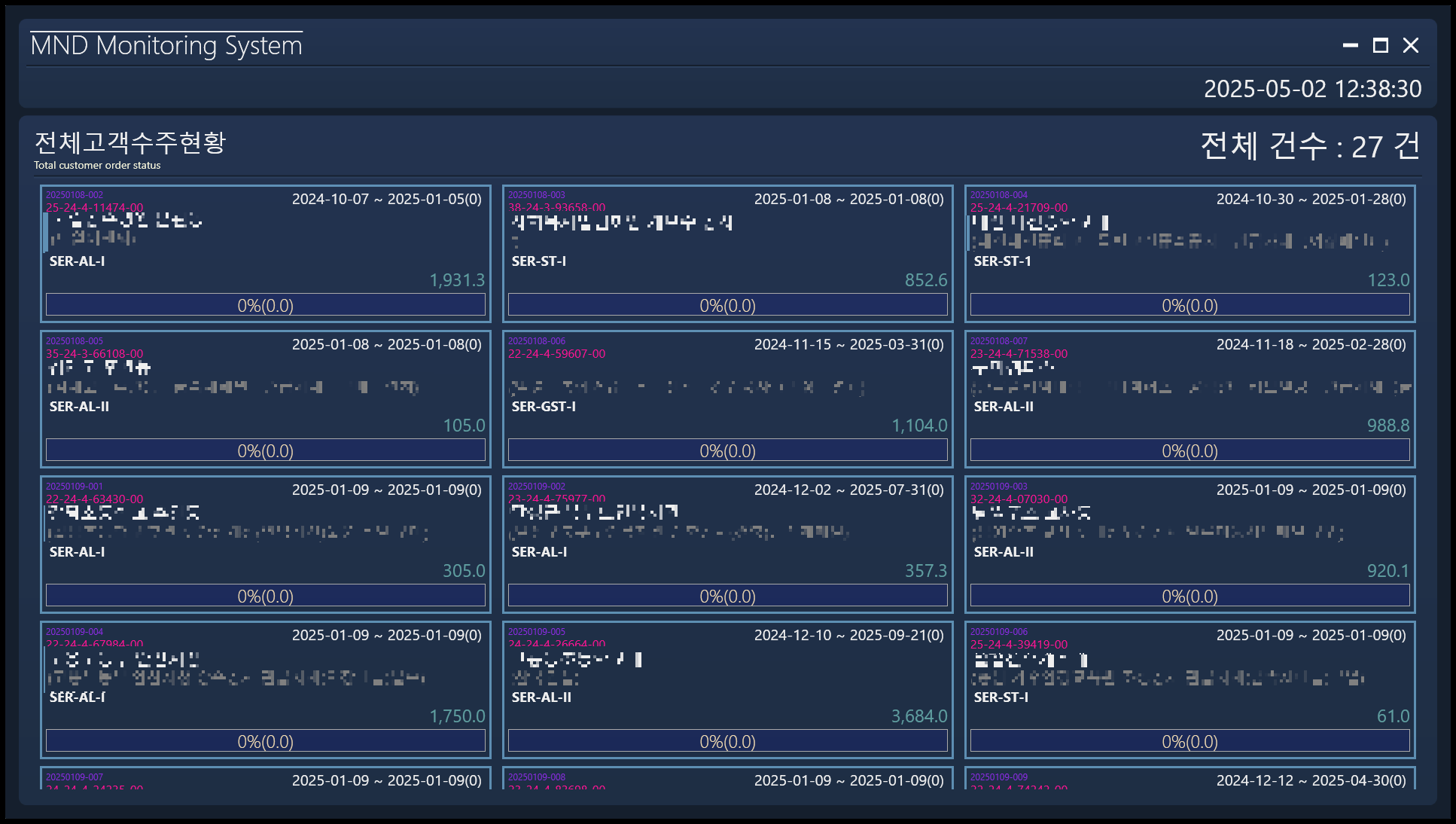This screenshot has width=1456, height=824.
Task: Click progress bar of order 25-24-4-21709-00
Action: point(1189,305)
